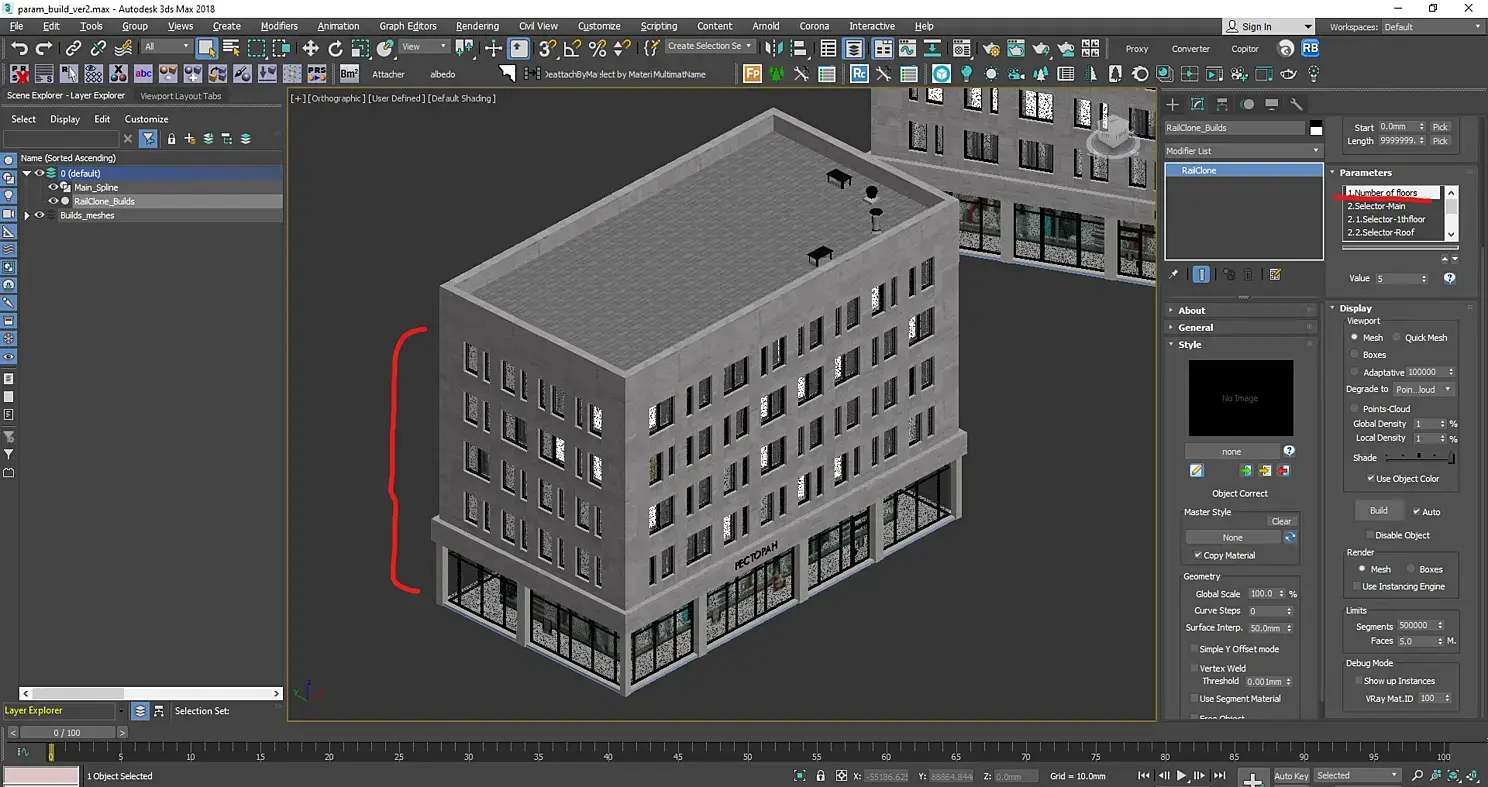
Task: Select the Move transform tool
Action: tap(311, 48)
